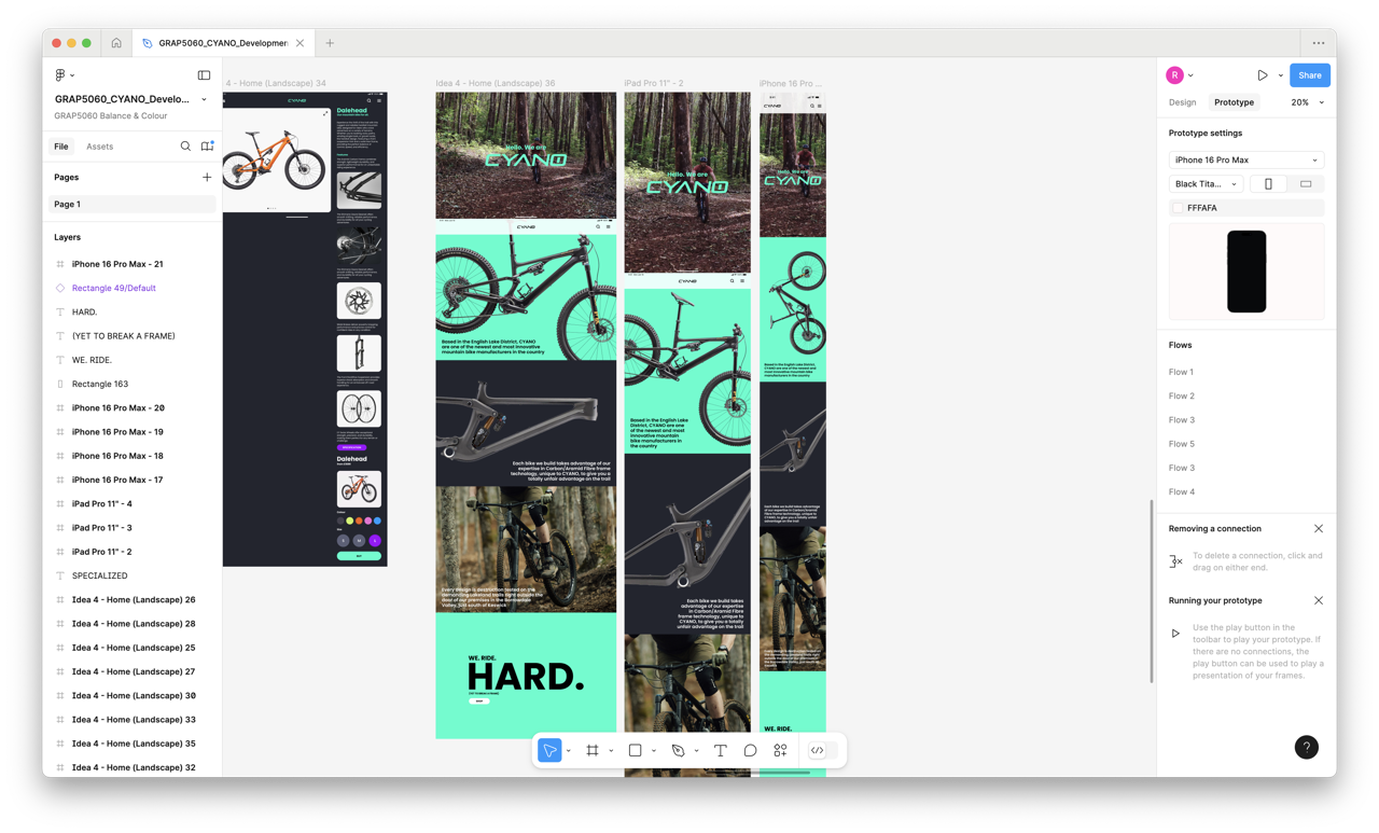Select the Comment tool

tap(750, 750)
